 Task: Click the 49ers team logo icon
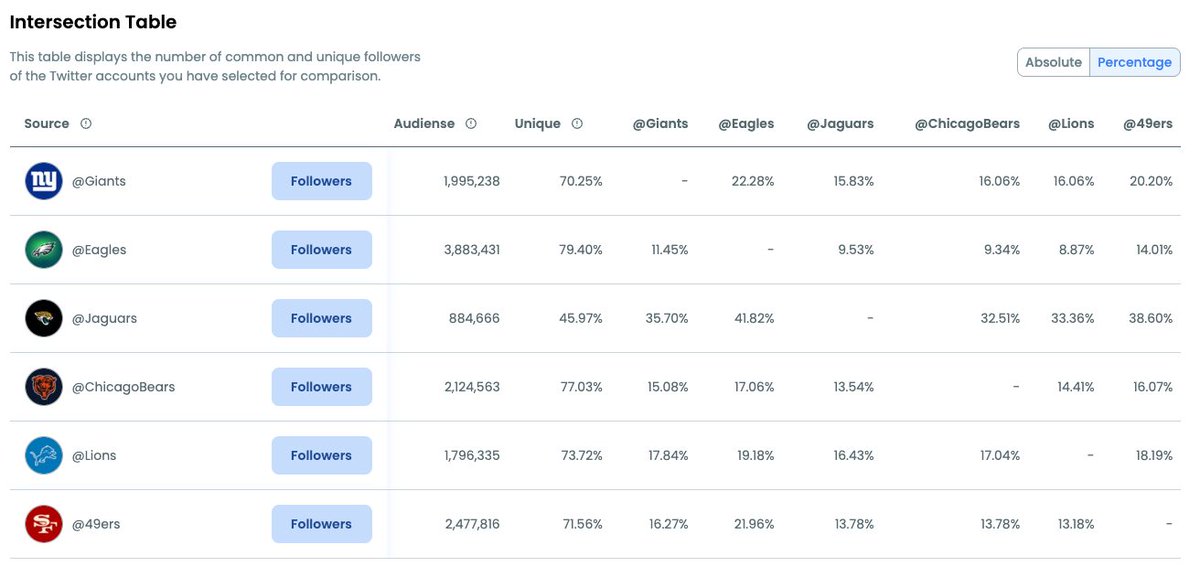pyautogui.click(x=44, y=524)
